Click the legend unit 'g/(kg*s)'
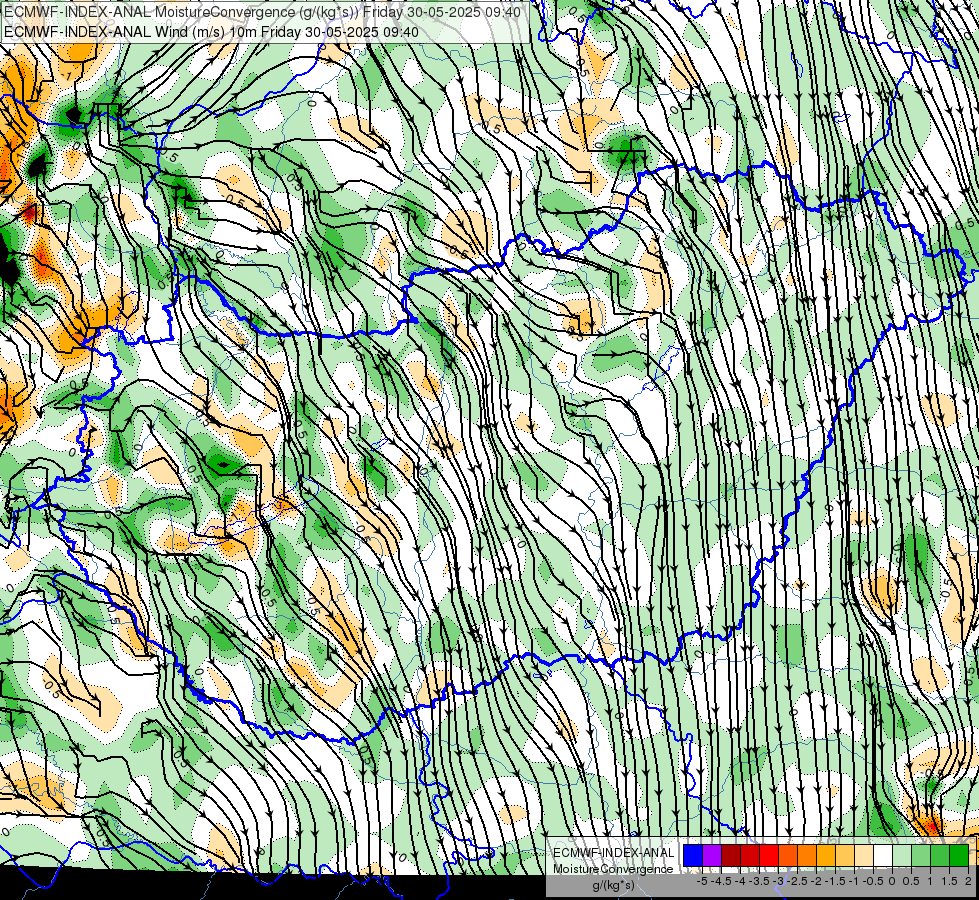The height and width of the screenshot is (900, 979). pos(613,885)
